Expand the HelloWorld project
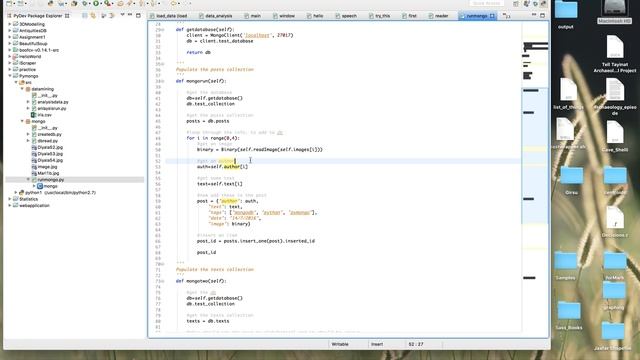Screen dimensions: 640x360 point(10,57)
